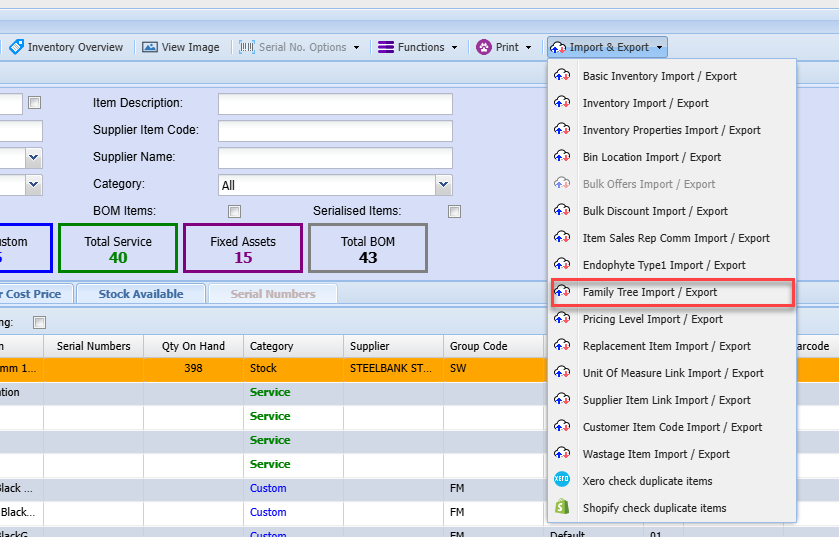This screenshot has width=839, height=537.
Task: Click the Item Description text field
Action: pyautogui.click(x=335, y=104)
